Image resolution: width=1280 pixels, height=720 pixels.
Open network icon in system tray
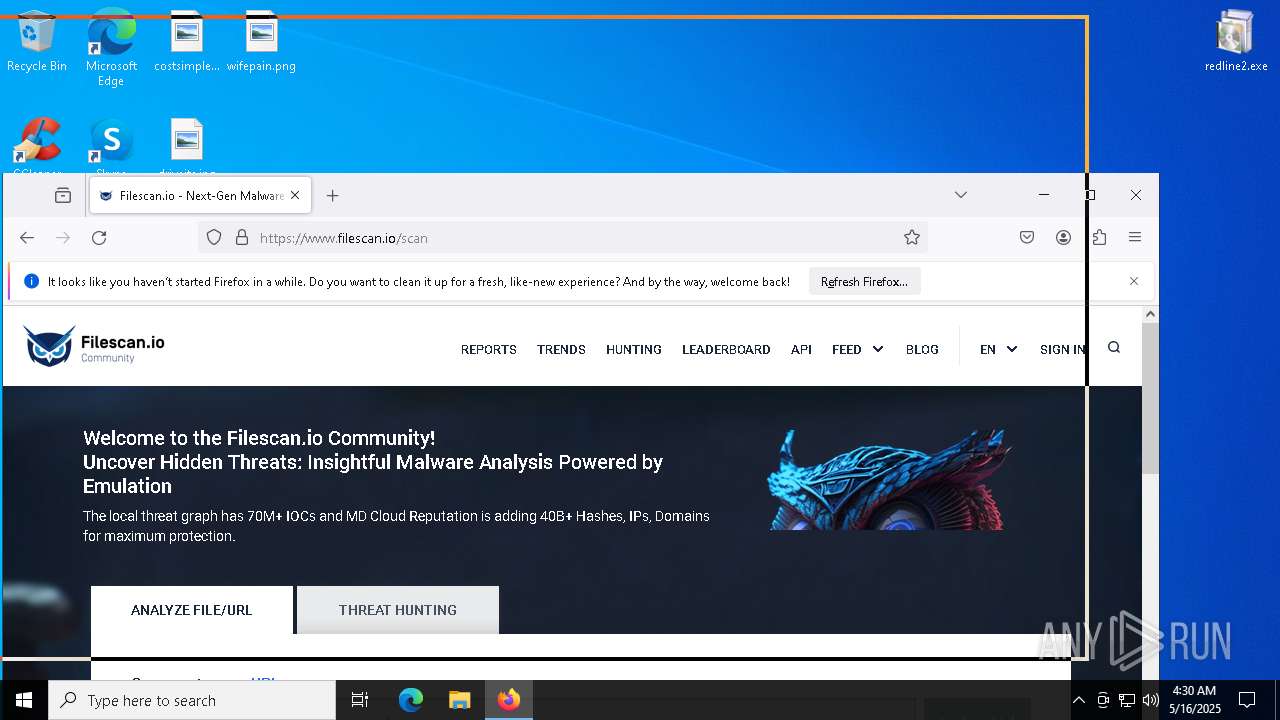[x=1127, y=700]
